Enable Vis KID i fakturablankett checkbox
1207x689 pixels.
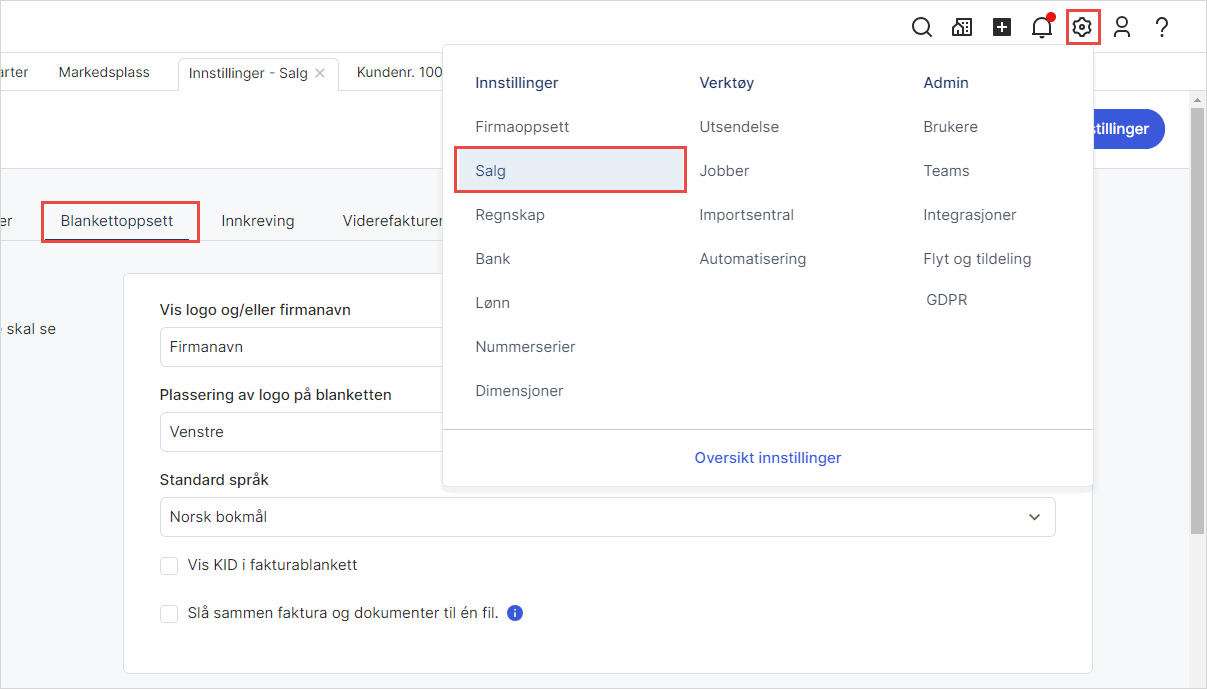tap(169, 566)
